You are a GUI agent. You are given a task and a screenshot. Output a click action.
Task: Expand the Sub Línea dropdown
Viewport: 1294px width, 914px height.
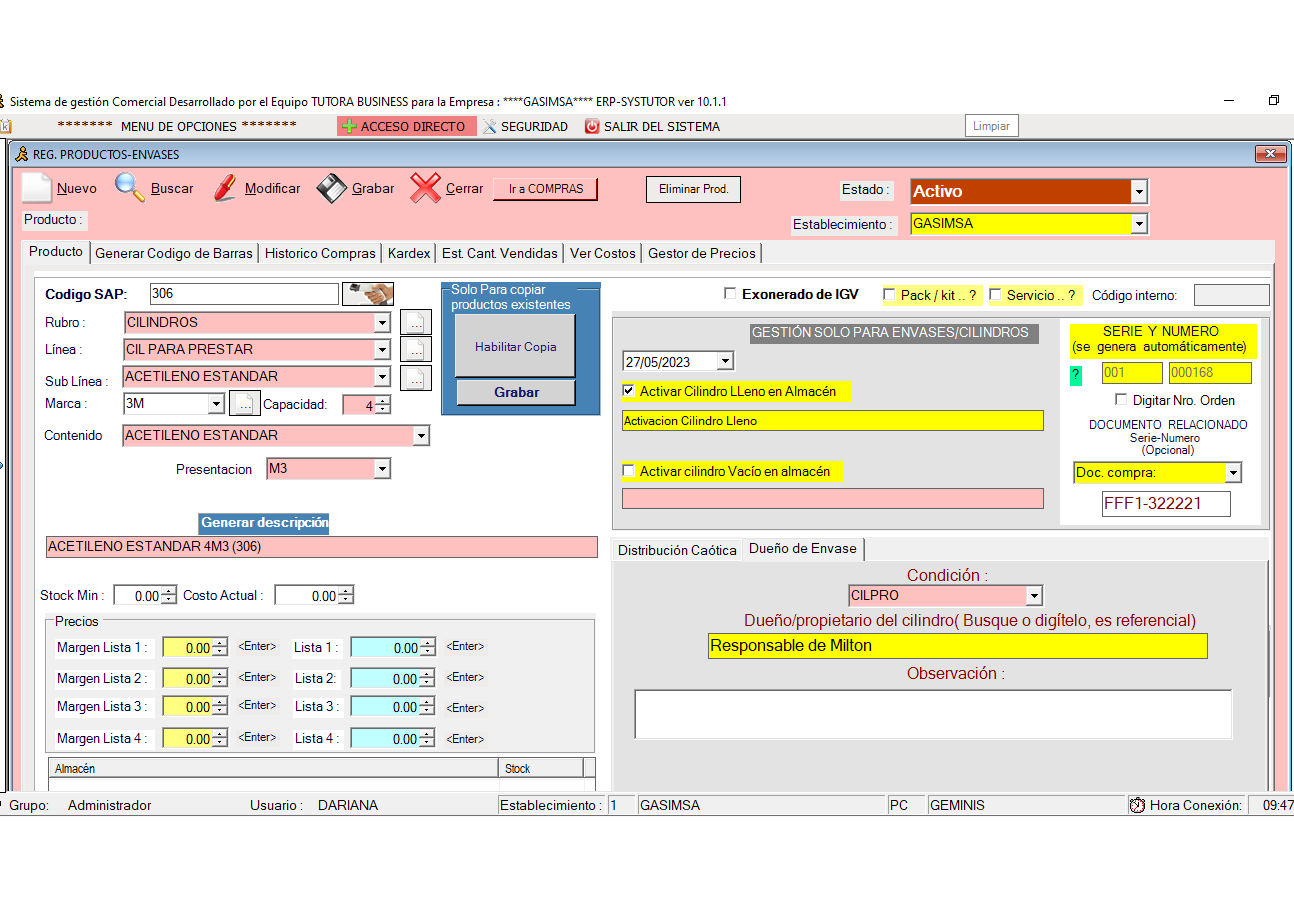[x=382, y=377]
